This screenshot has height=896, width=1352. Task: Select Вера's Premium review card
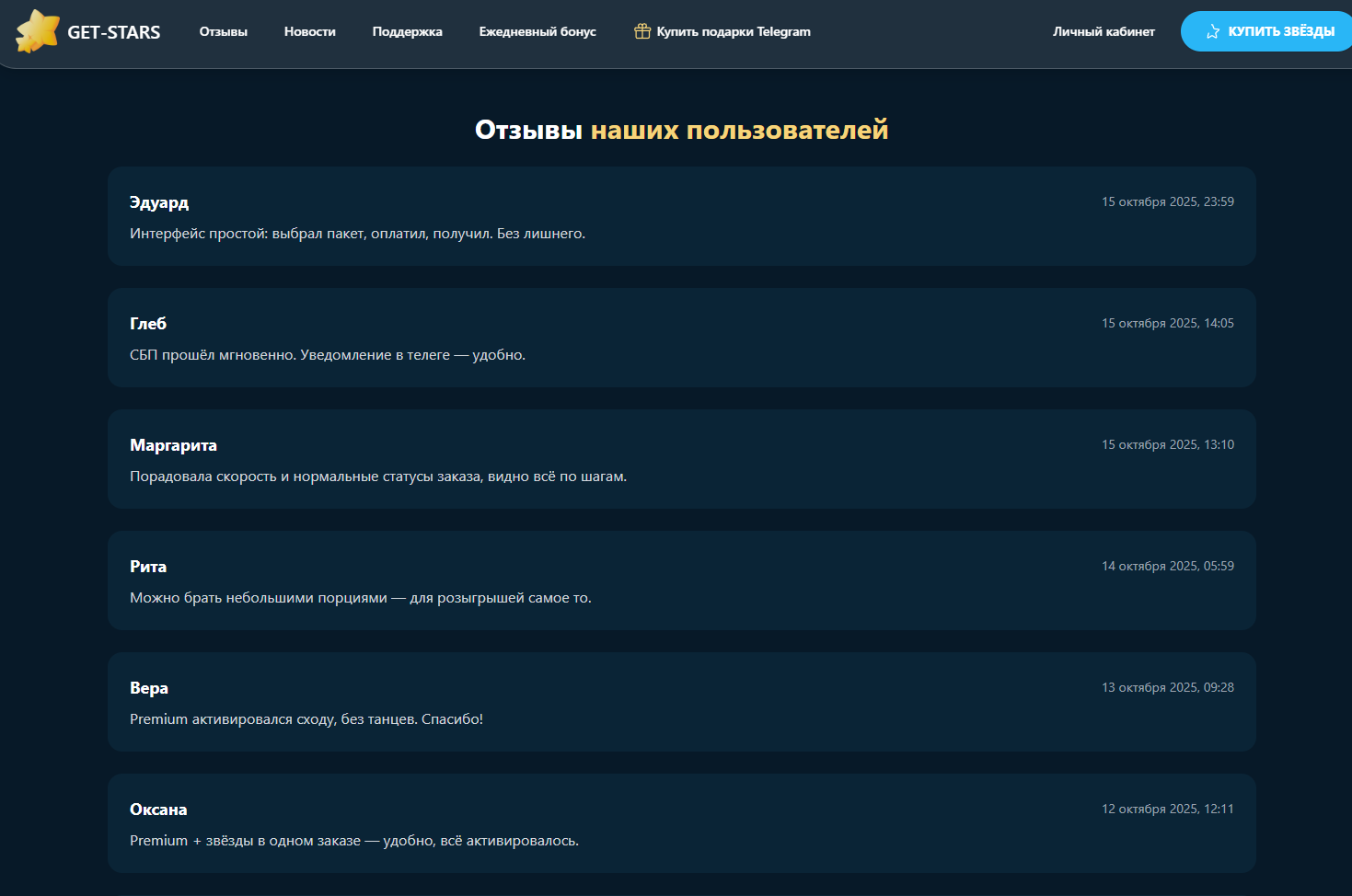click(x=681, y=702)
